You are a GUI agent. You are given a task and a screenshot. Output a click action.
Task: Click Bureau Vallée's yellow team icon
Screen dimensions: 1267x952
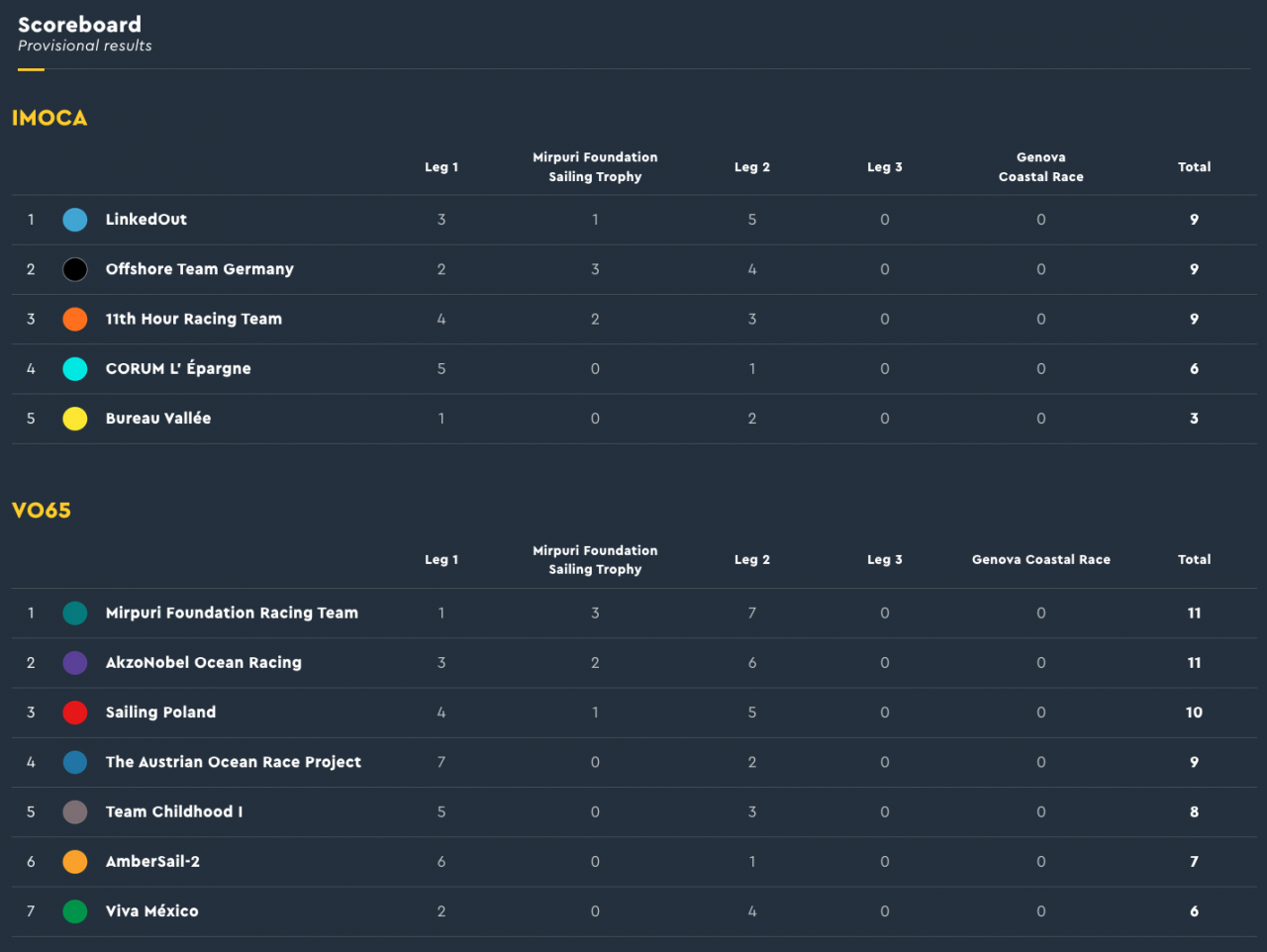75,419
